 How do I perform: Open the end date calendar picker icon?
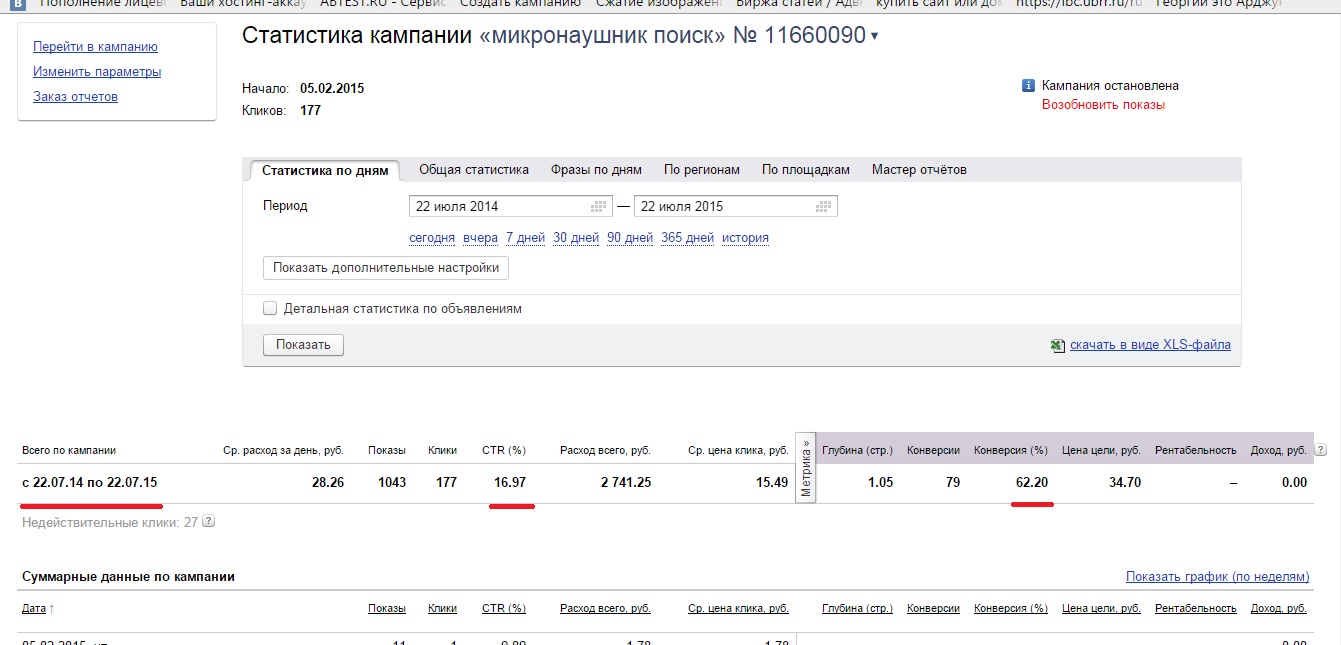824,207
